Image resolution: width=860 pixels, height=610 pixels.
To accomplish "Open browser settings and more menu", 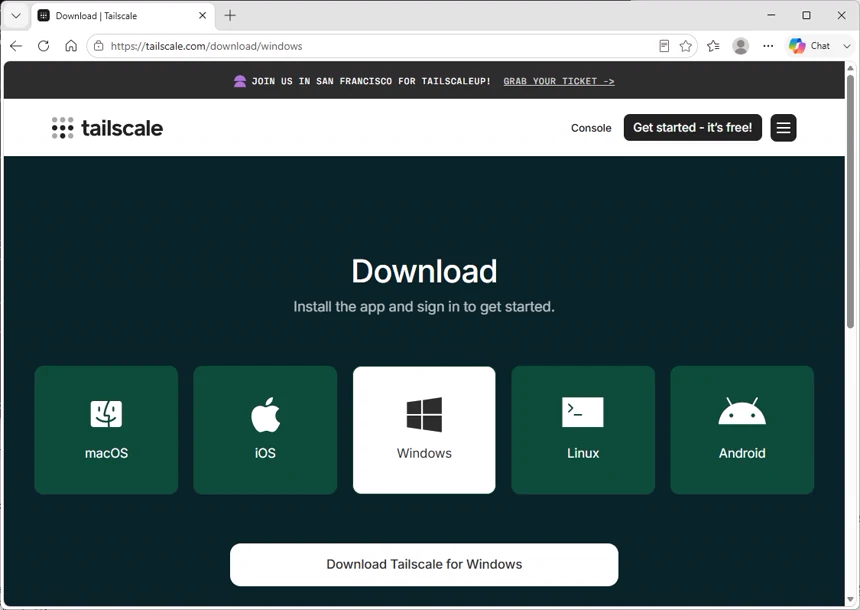I will 768,46.
